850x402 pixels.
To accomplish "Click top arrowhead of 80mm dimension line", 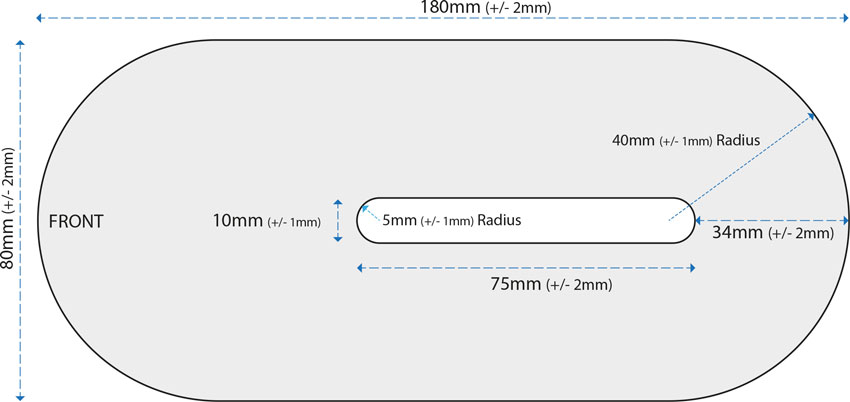I will (21, 43).
